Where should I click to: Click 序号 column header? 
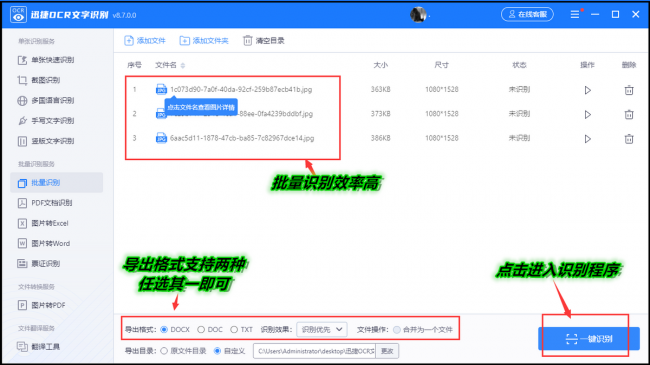coord(134,65)
